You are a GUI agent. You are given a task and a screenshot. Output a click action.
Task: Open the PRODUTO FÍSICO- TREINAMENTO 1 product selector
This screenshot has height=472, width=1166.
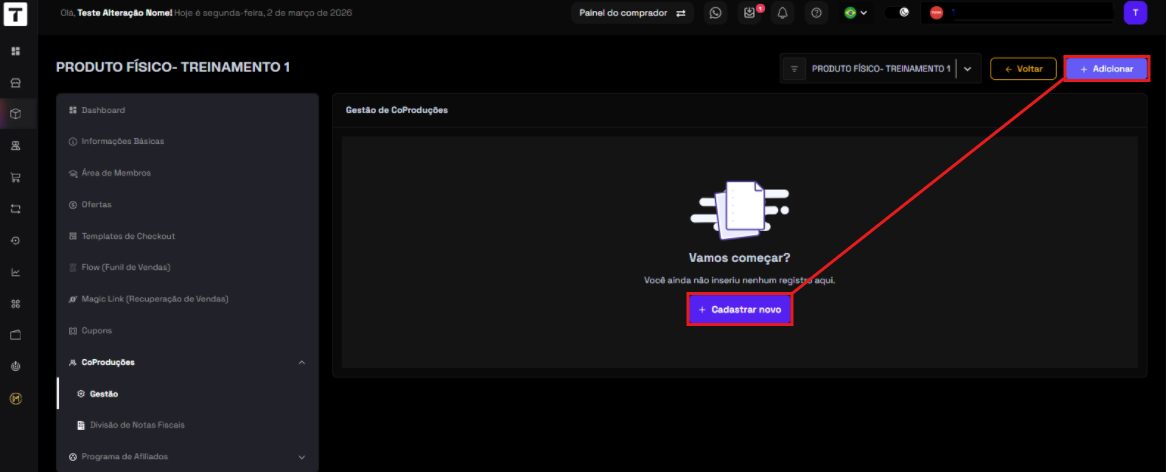tap(880, 69)
